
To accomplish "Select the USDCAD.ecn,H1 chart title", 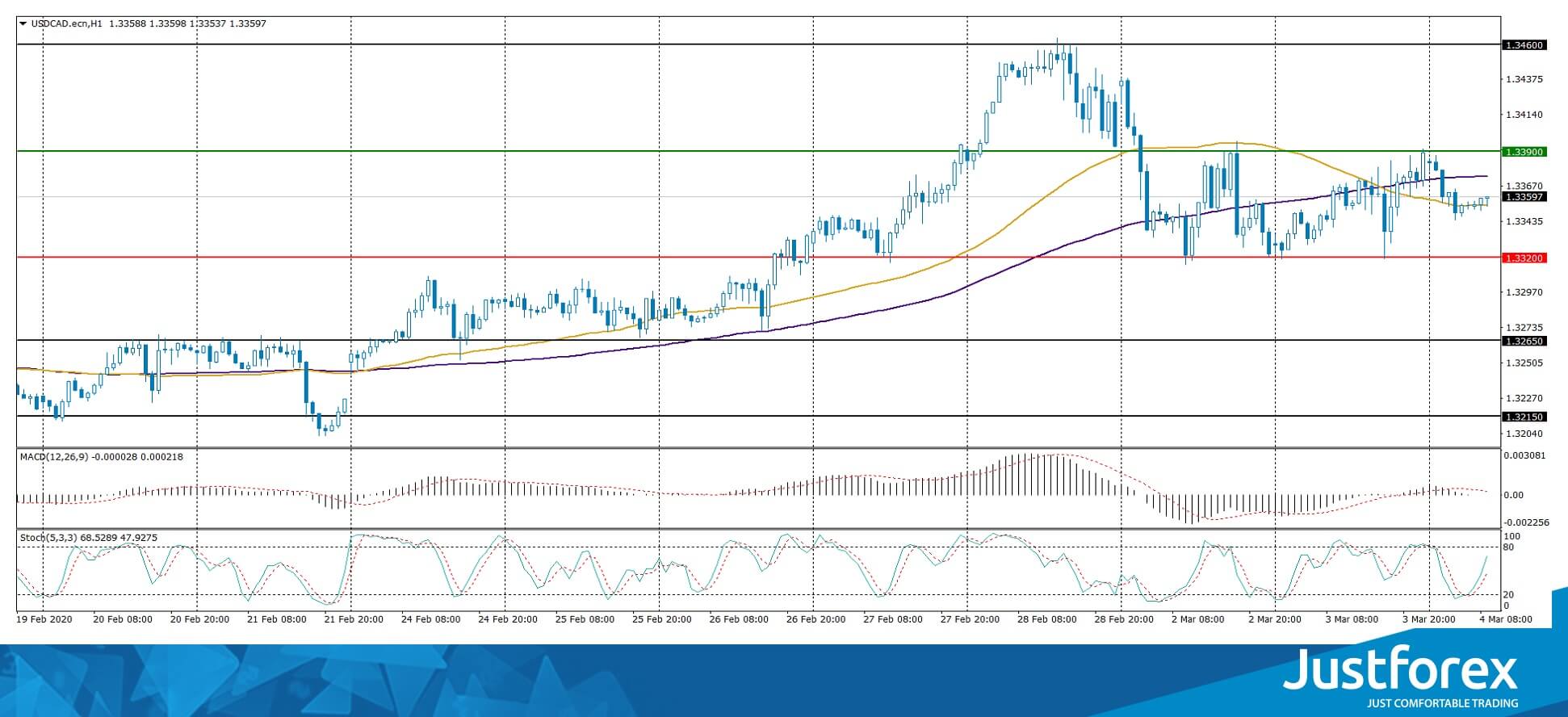I will tap(68, 24).
